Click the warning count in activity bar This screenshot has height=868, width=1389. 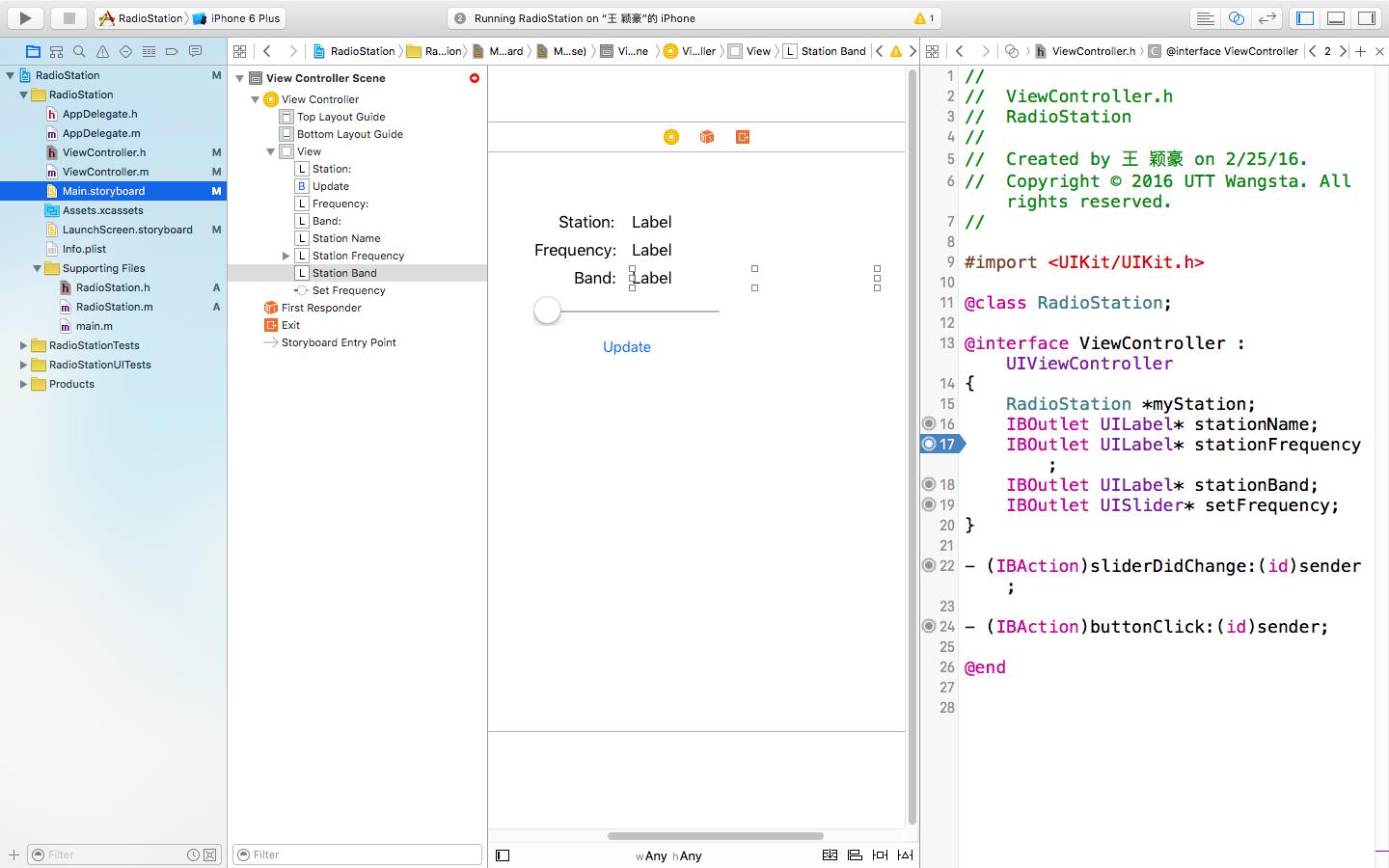point(924,18)
